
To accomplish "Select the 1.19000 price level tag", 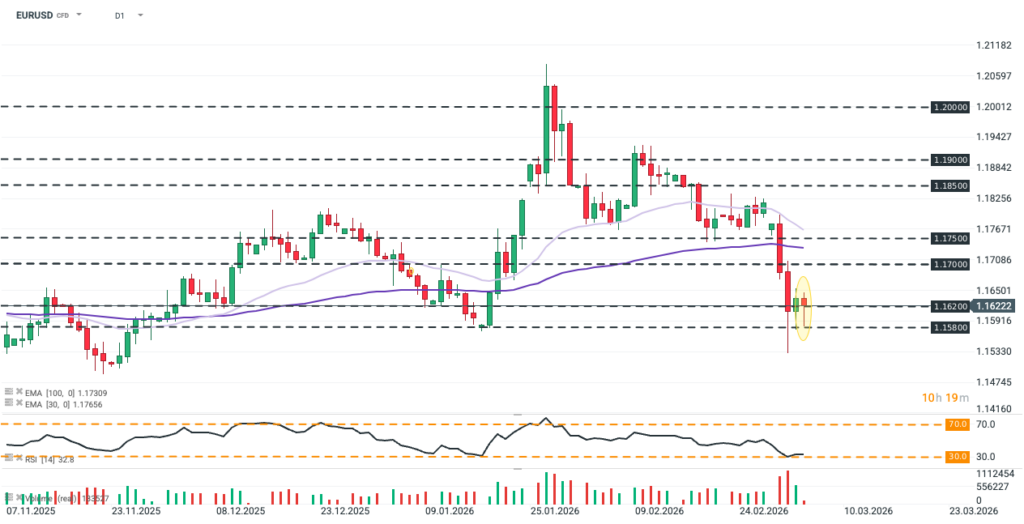I will coord(948,159).
